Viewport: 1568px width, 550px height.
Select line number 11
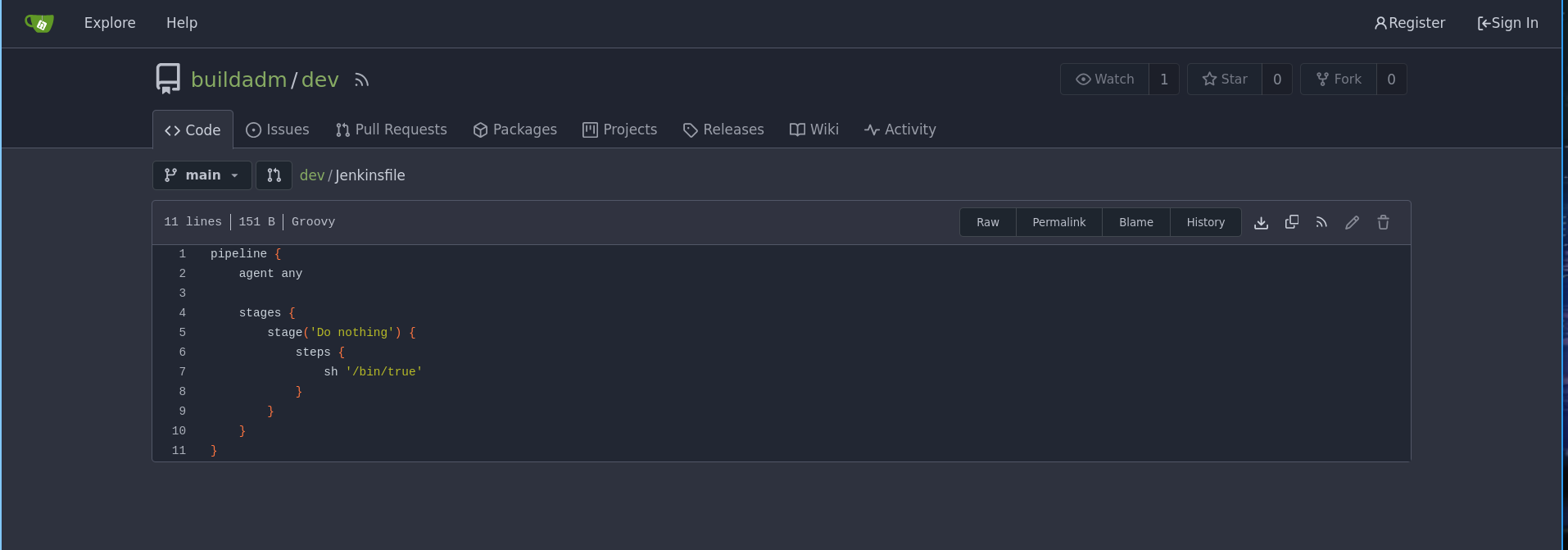[179, 451]
